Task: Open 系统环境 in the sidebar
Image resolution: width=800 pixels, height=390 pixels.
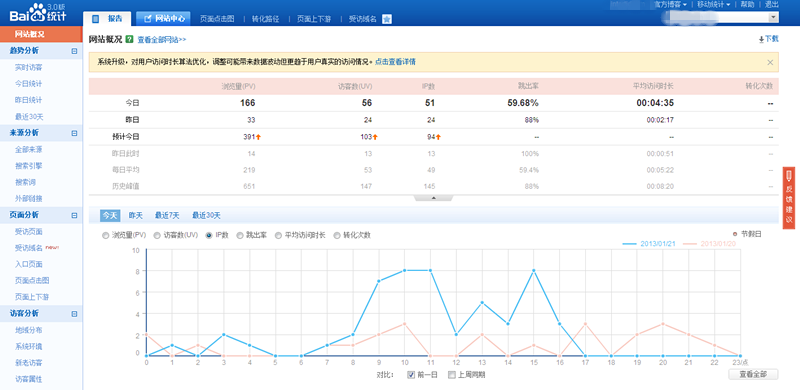Action: point(29,347)
